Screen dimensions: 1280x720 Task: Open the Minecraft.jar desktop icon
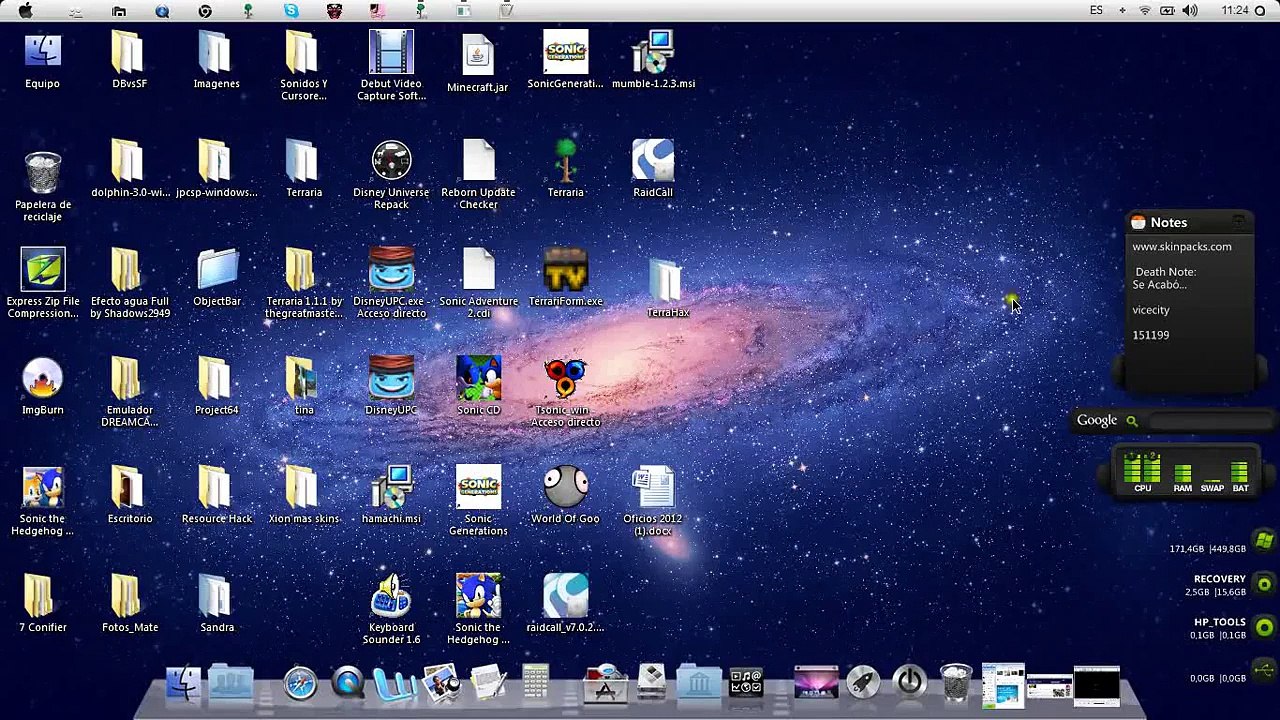(x=478, y=55)
